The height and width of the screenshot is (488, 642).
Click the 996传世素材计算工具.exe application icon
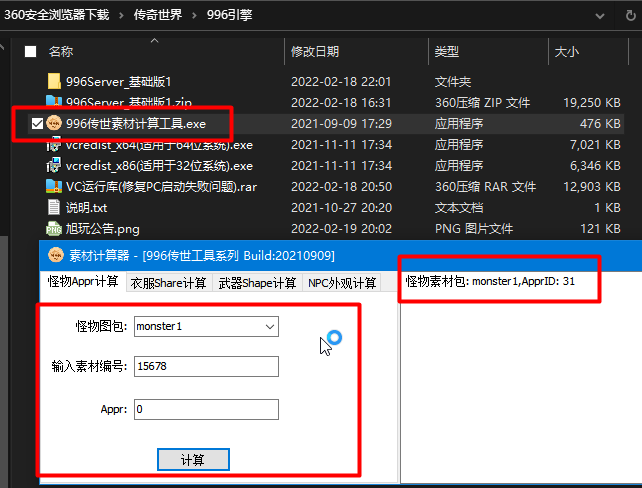click(54, 123)
